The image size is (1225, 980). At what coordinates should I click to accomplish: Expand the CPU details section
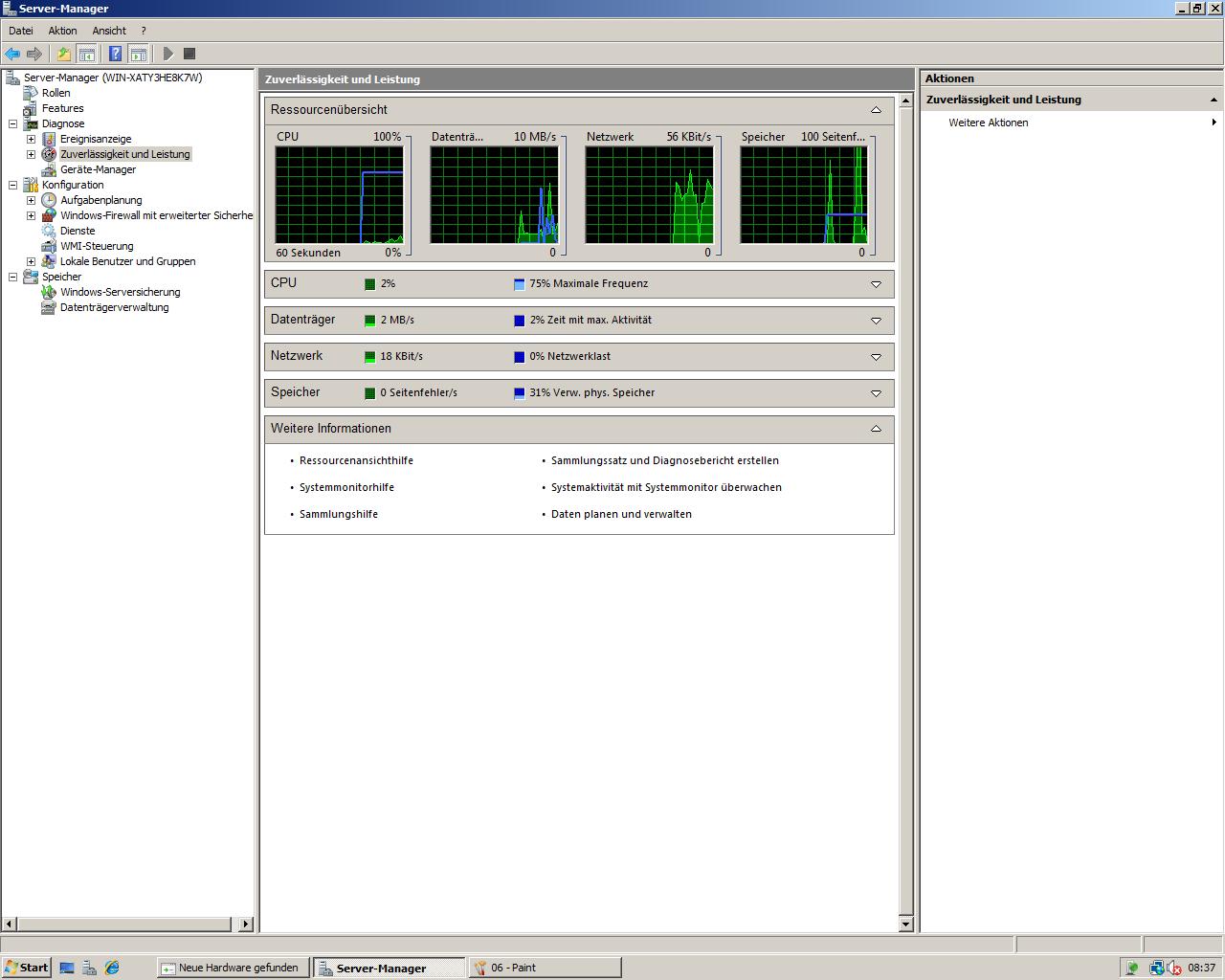876,284
